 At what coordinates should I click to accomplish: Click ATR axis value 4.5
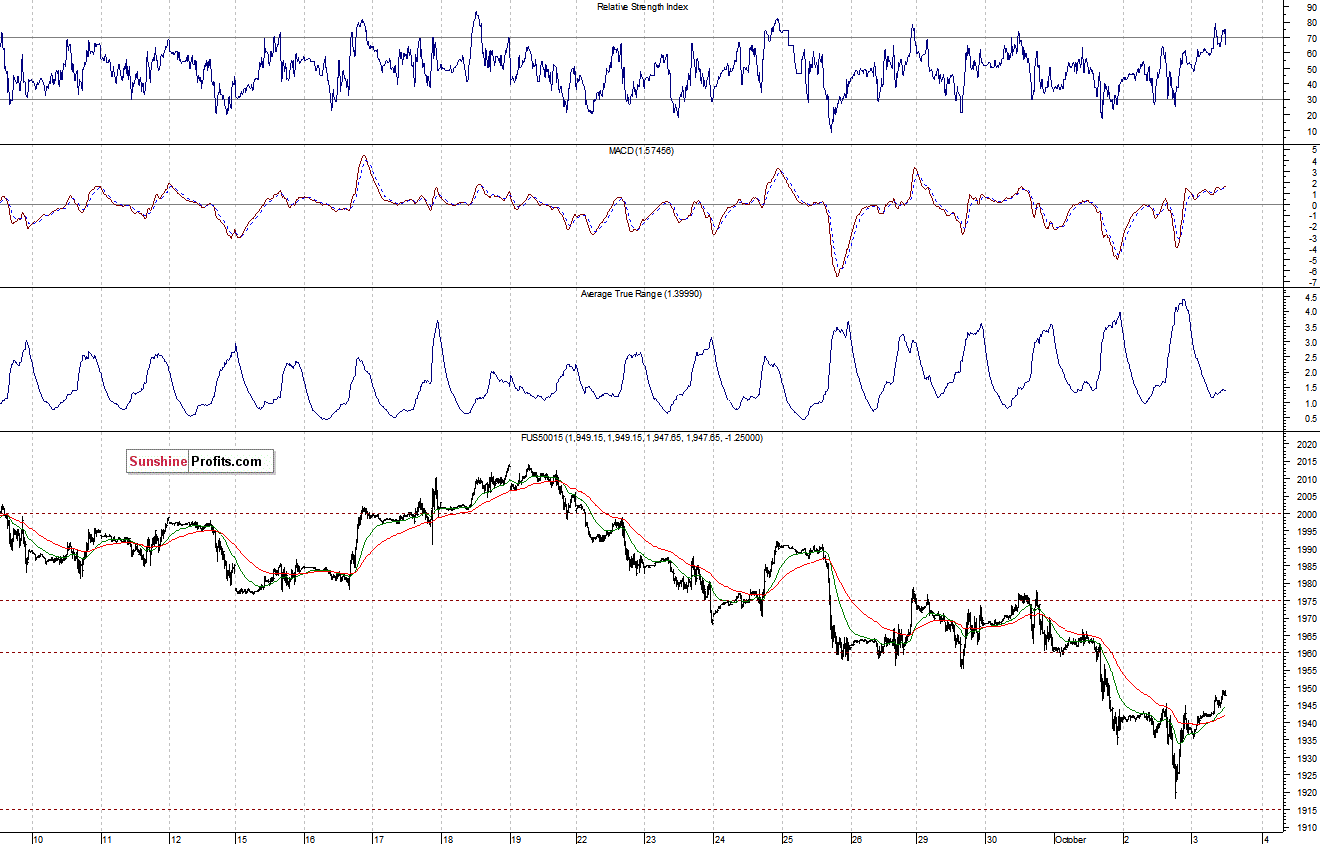(1311, 296)
